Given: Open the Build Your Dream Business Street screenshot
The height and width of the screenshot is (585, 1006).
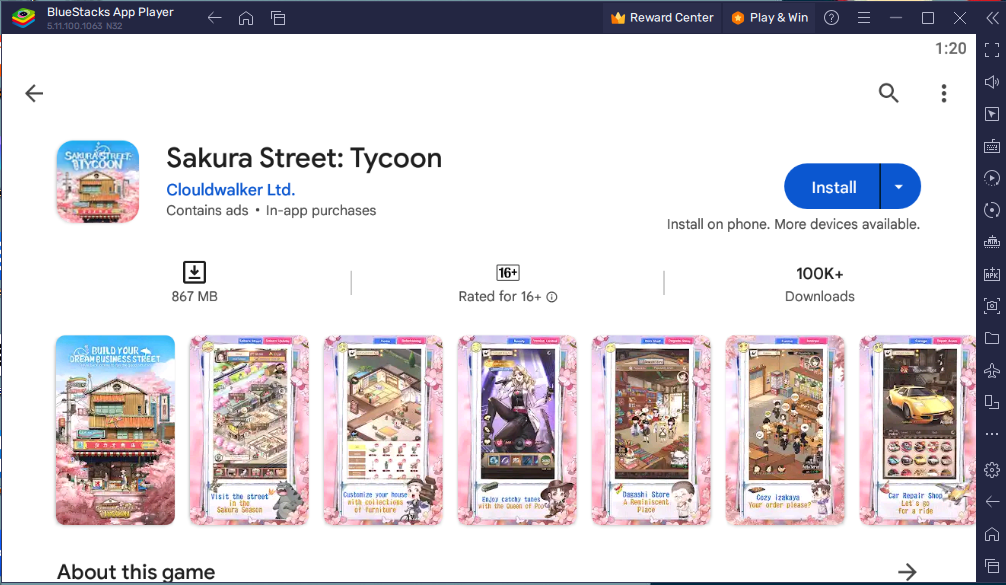Looking at the screenshot, I should [x=115, y=430].
